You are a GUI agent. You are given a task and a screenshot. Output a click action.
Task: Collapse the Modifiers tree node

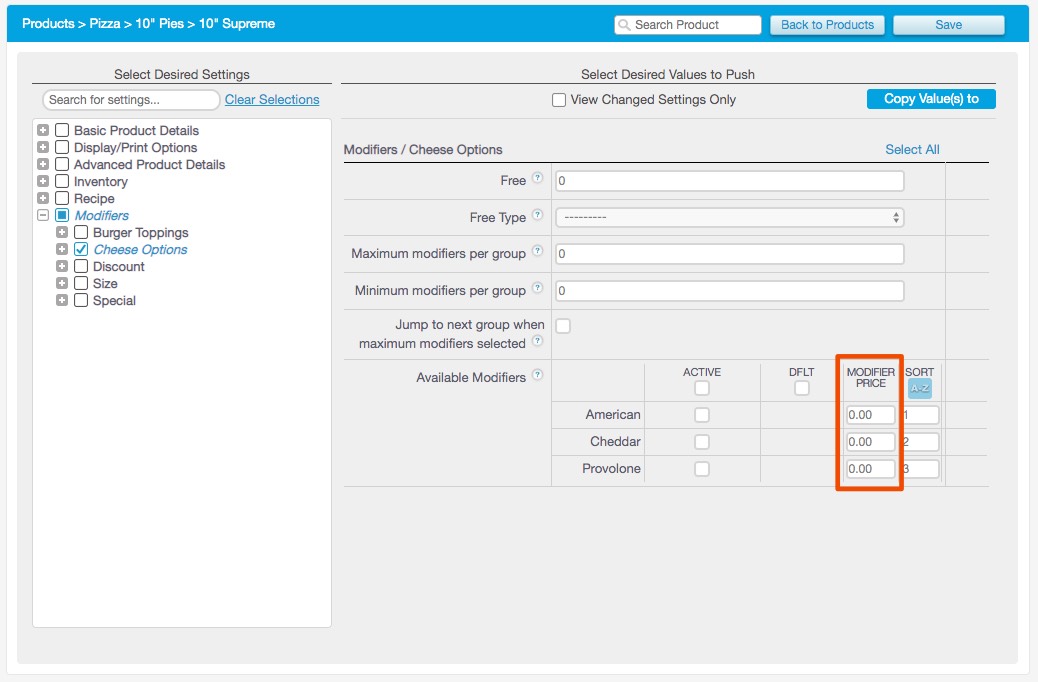point(43,216)
